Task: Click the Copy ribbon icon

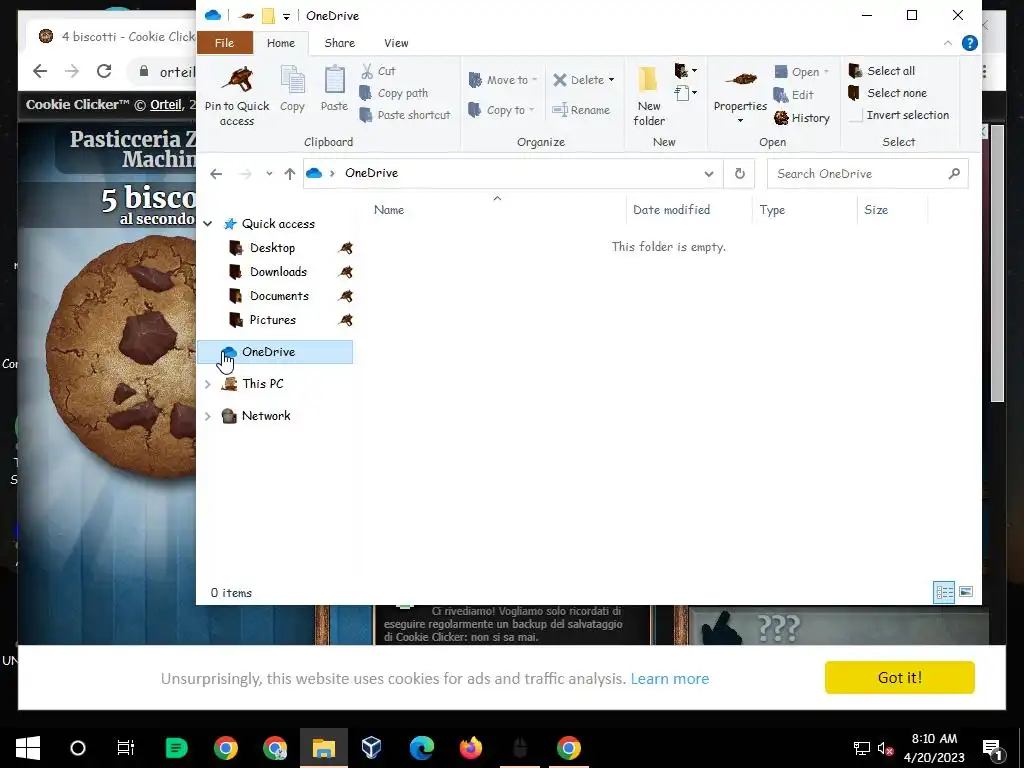Action: pos(292,81)
